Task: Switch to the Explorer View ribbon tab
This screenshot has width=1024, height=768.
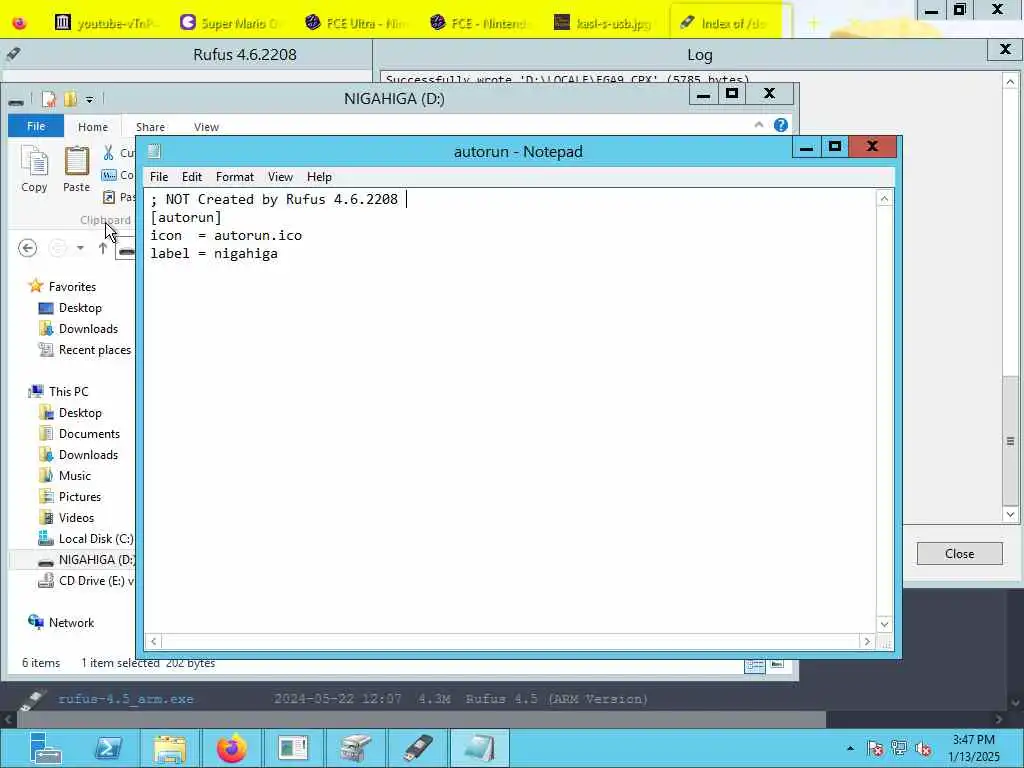Action: coord(206,127)
